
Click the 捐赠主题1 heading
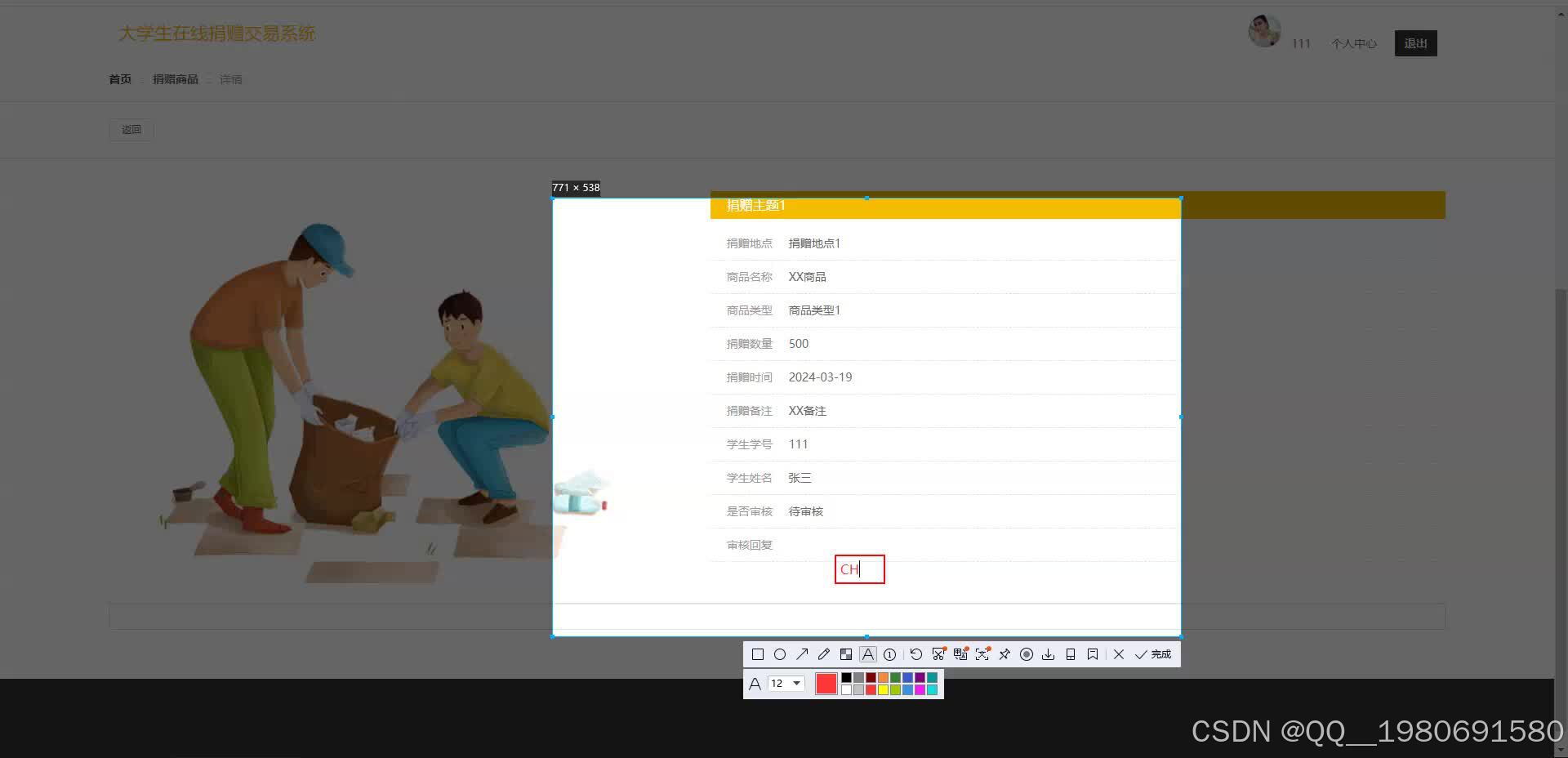tap(756, 205)
